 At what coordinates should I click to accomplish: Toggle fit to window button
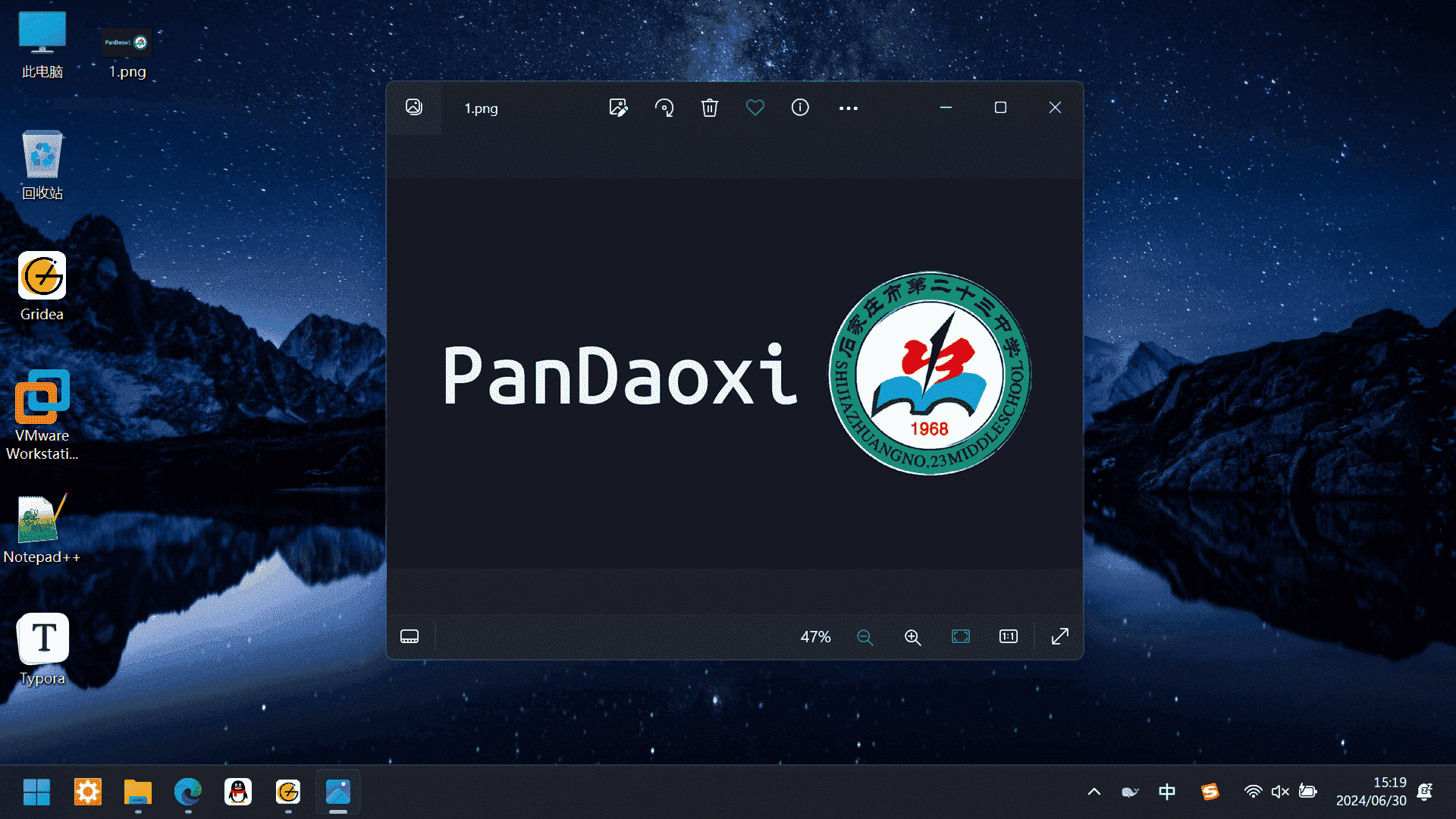961,636
